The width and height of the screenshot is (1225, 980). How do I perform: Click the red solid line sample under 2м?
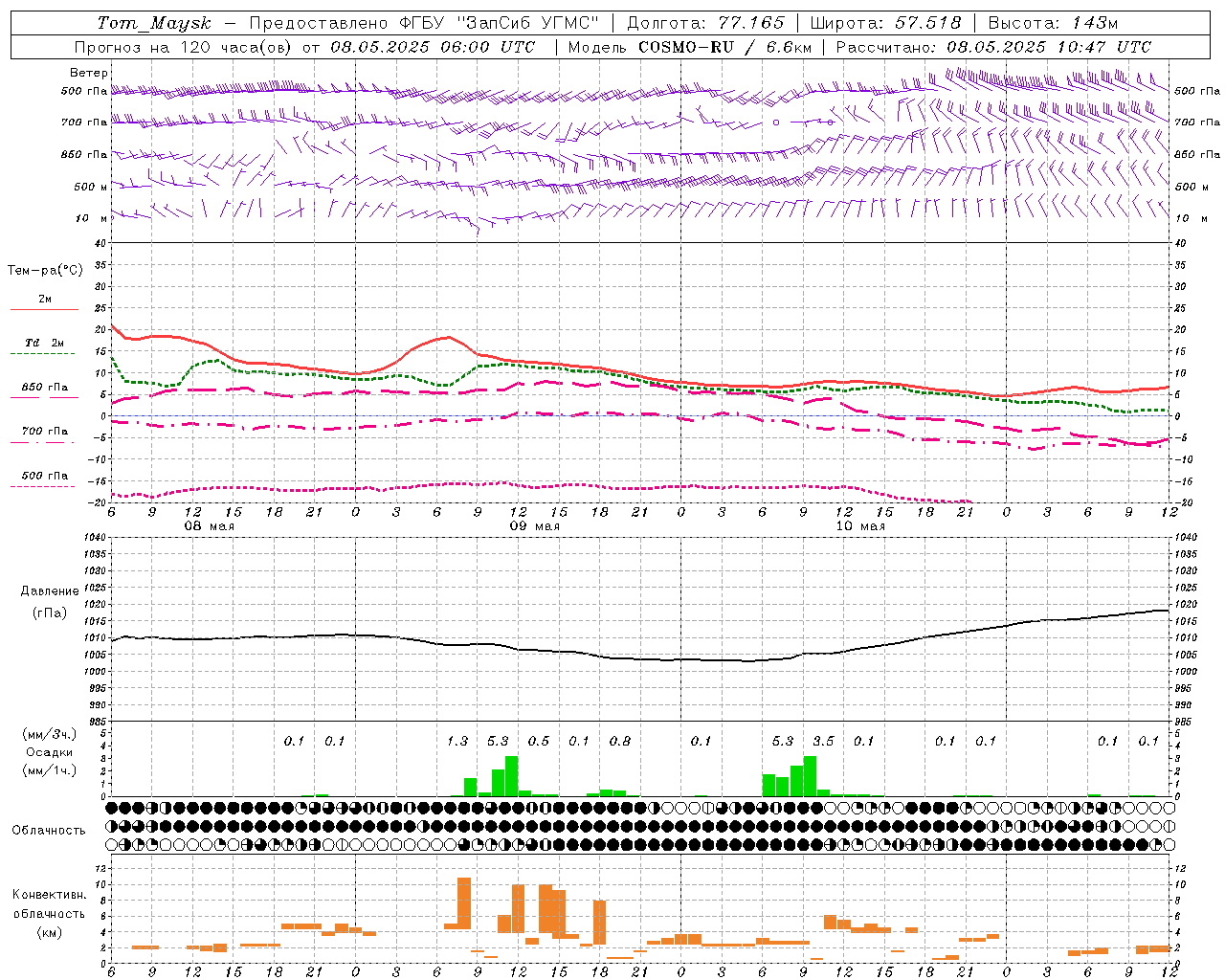44,310
